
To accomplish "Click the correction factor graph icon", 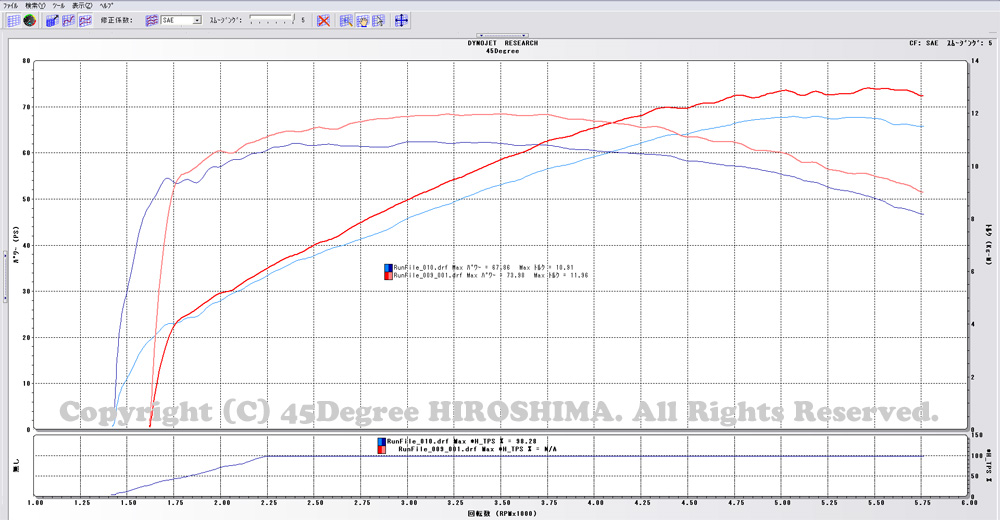I will click(x=151, y=20).
